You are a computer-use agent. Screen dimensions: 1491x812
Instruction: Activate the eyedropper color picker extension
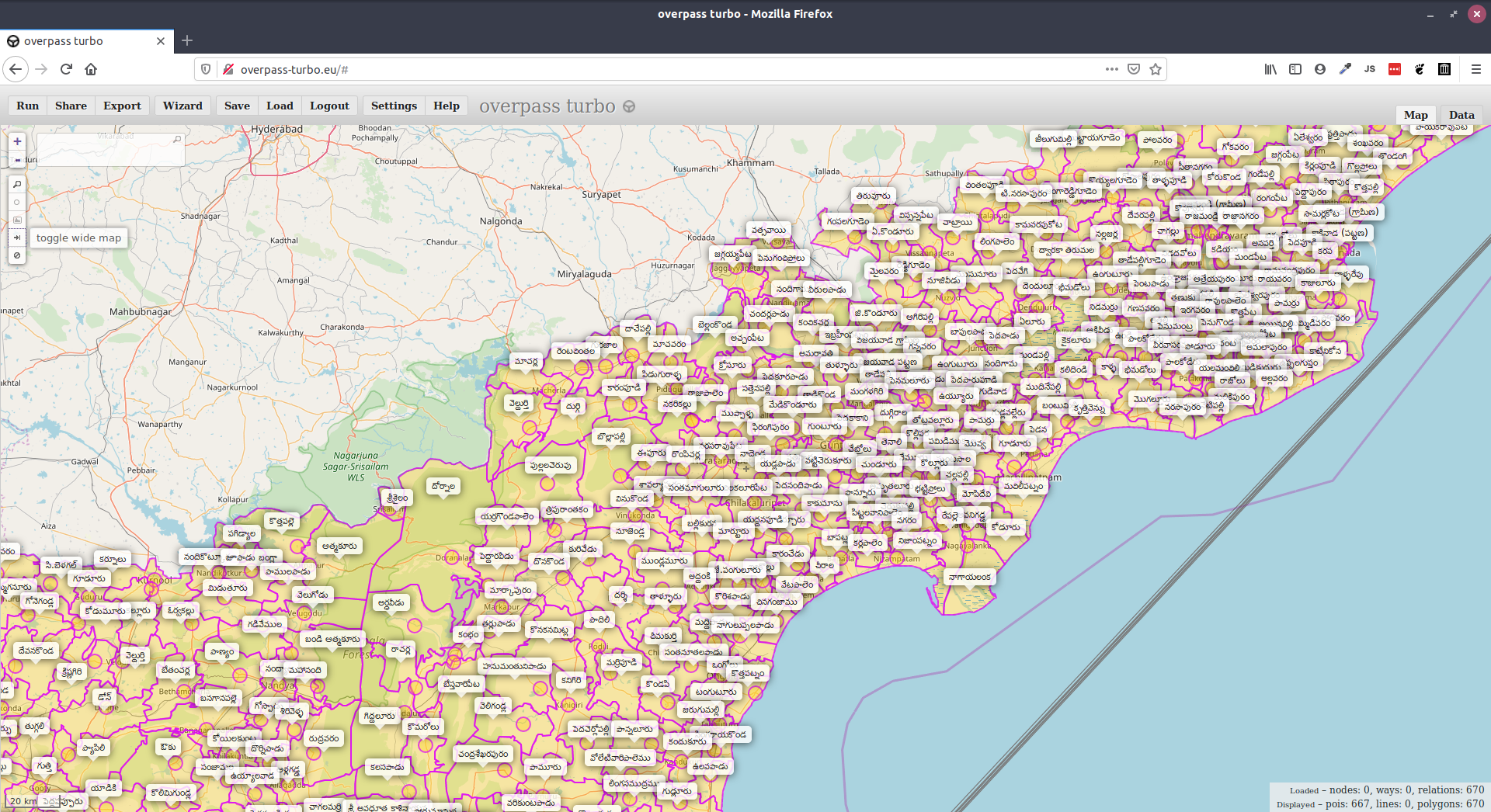point(1345,69)
